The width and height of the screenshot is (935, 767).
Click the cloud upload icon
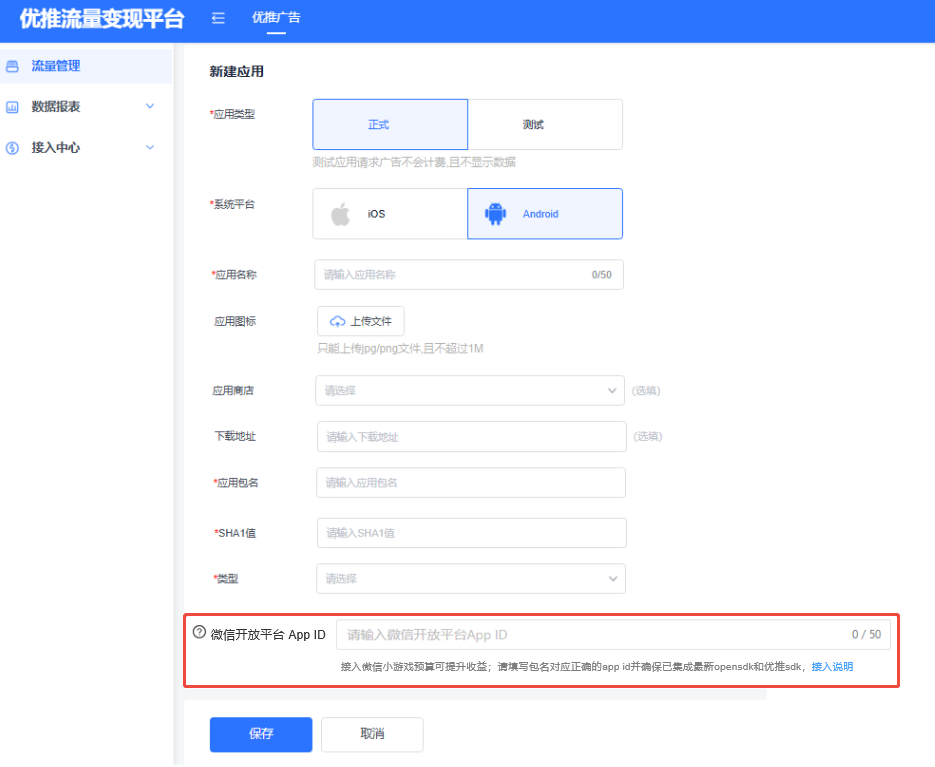pos(337,322)
